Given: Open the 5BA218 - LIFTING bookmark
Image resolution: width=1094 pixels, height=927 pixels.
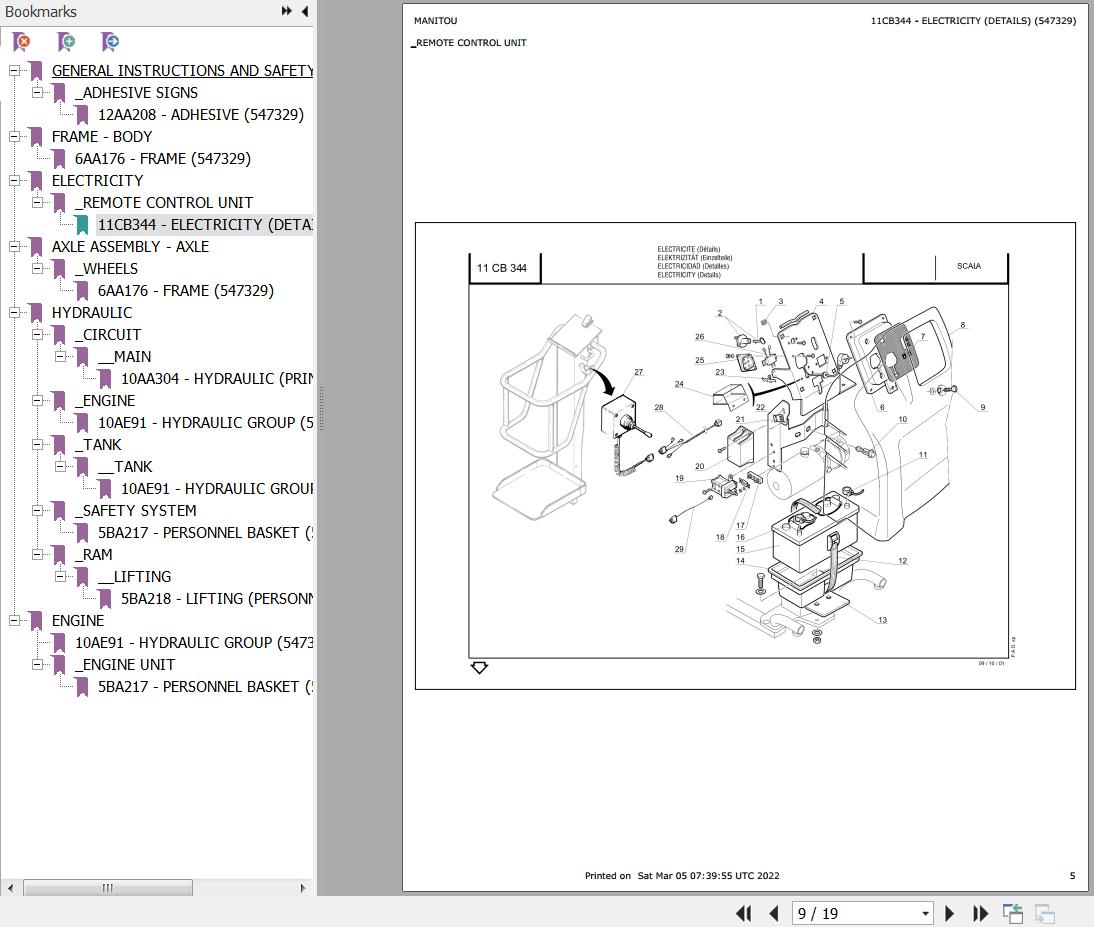Looking at the screenshot, I should tap(216, 599).
